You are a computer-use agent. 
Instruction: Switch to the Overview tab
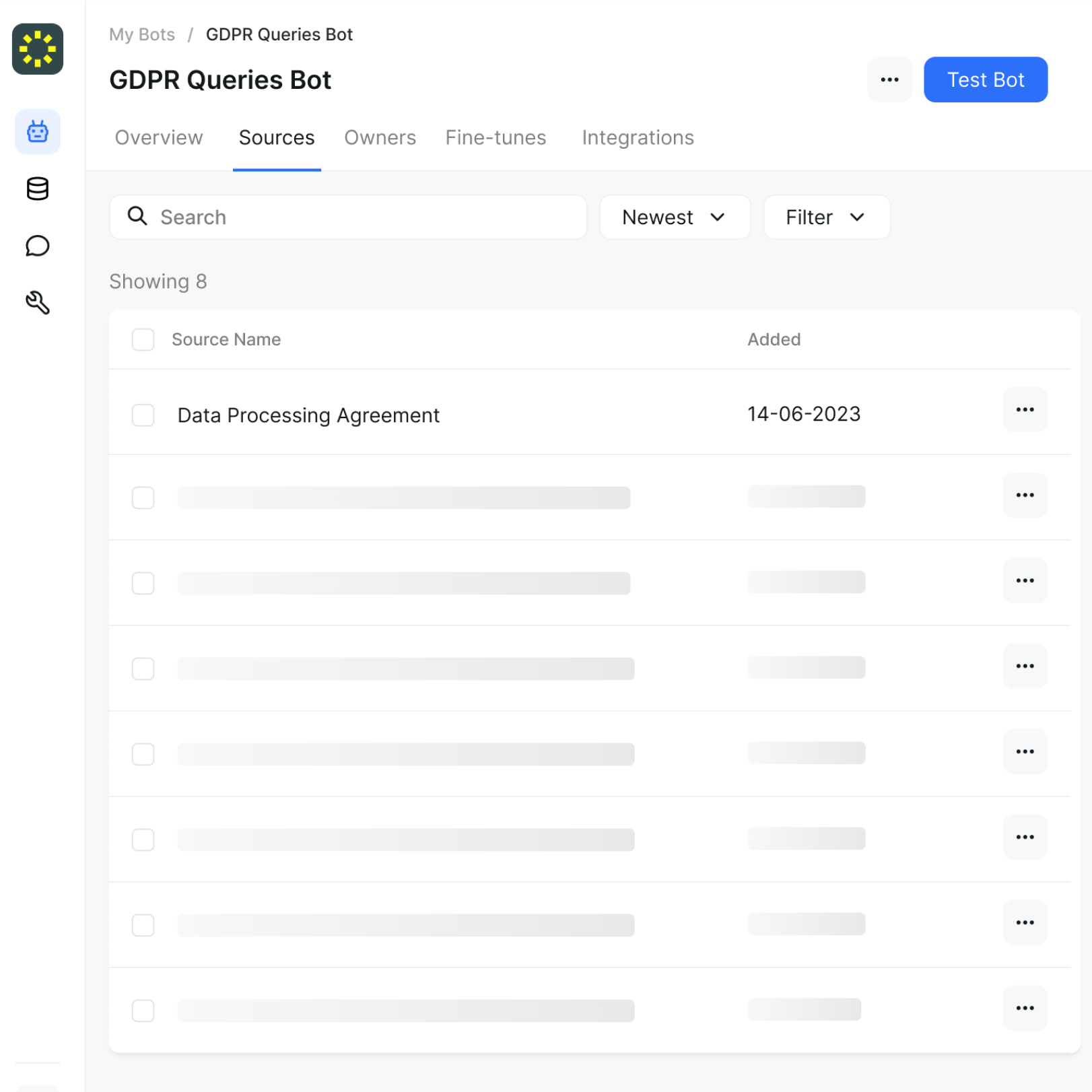[x=159, y=138]
